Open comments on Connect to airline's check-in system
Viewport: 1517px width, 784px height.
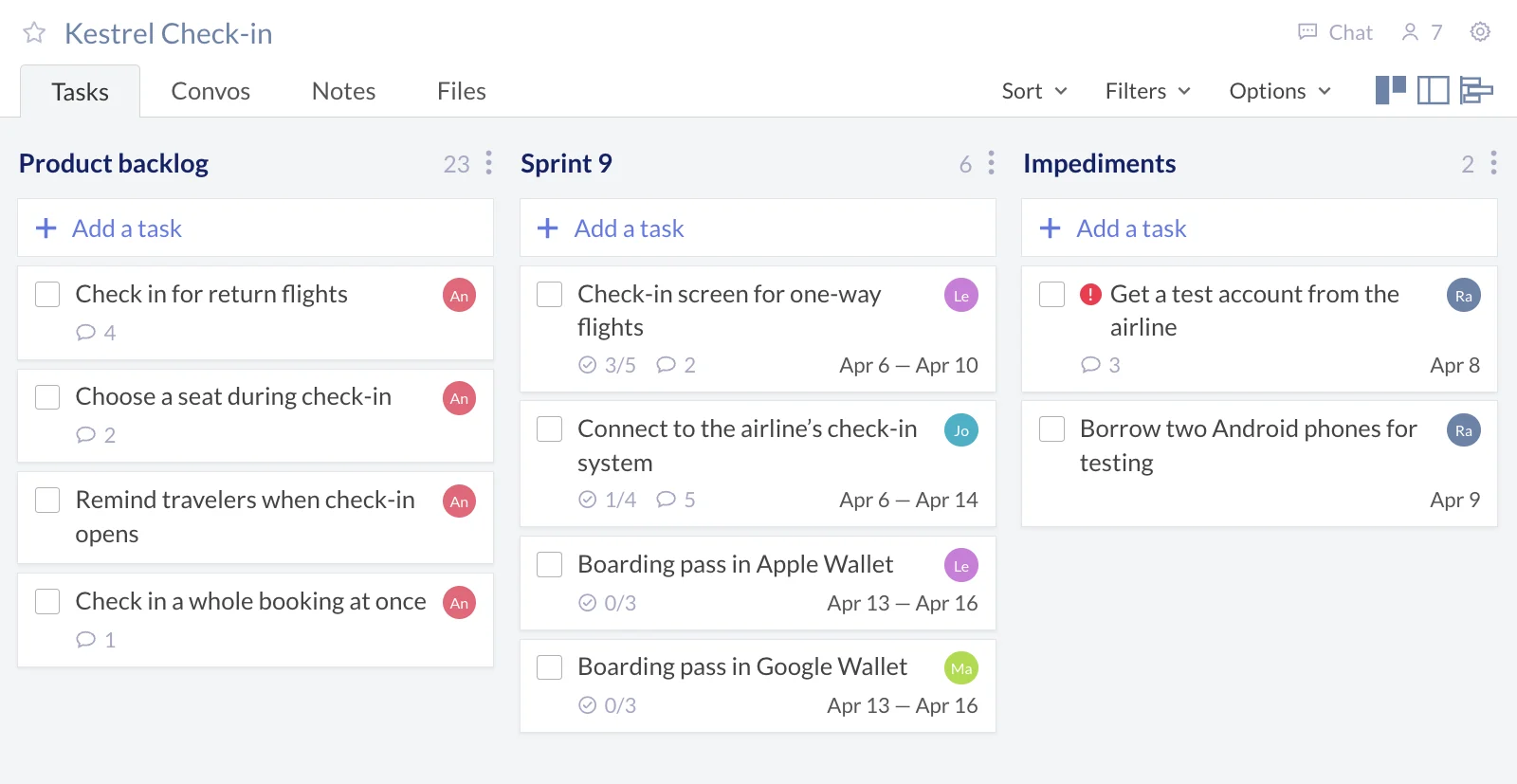pos(676,500)
